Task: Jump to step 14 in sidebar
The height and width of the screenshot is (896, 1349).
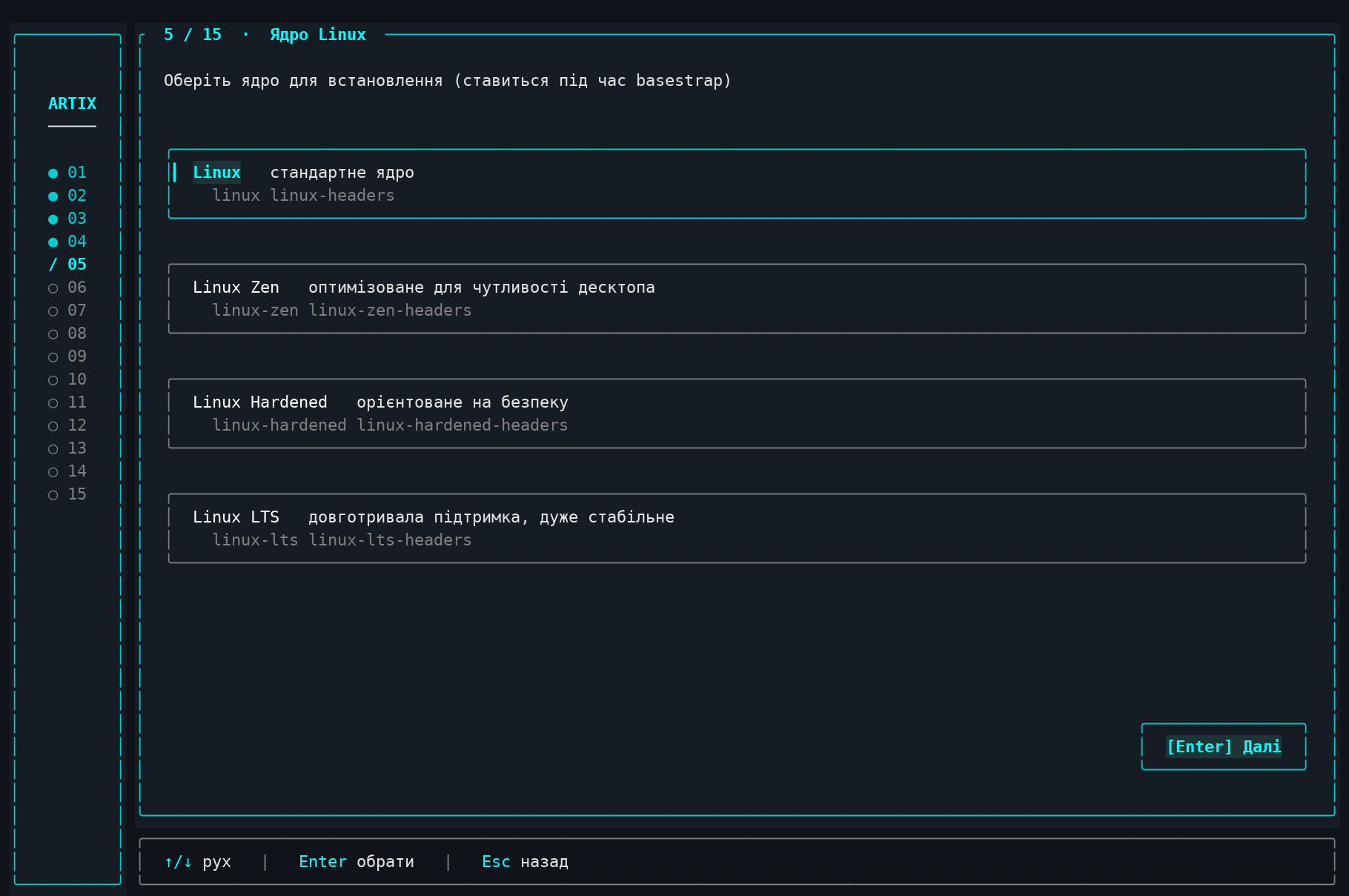Action: click(67, 471)
